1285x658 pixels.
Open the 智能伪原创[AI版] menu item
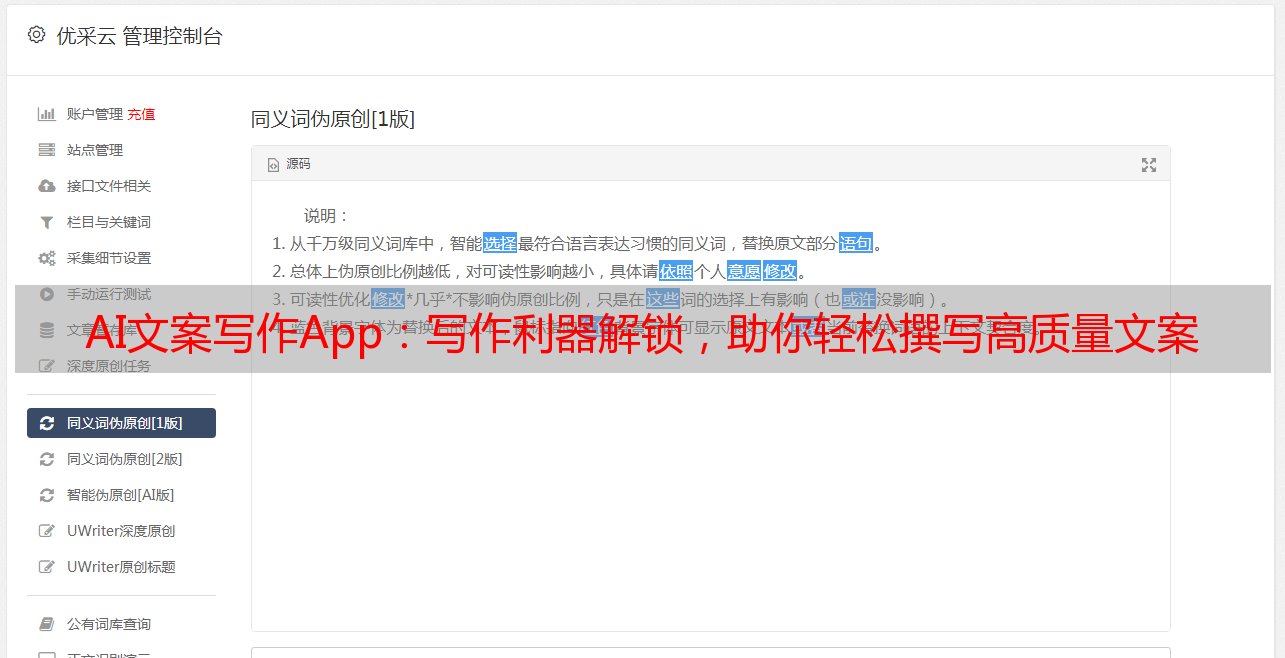(x=121, y=495)
